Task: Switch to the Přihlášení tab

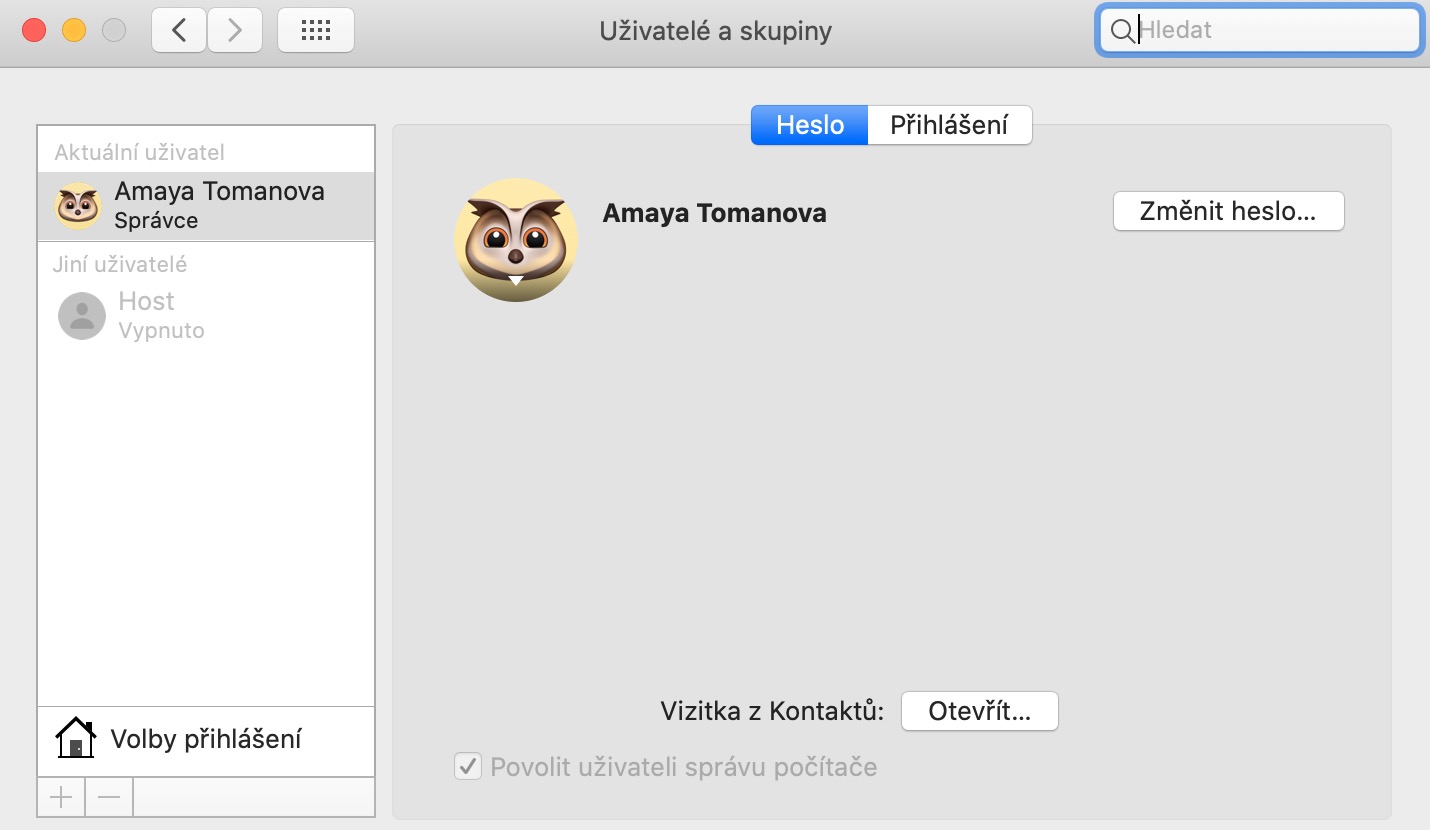Action: pyautogui.click(x=949, y=125)
